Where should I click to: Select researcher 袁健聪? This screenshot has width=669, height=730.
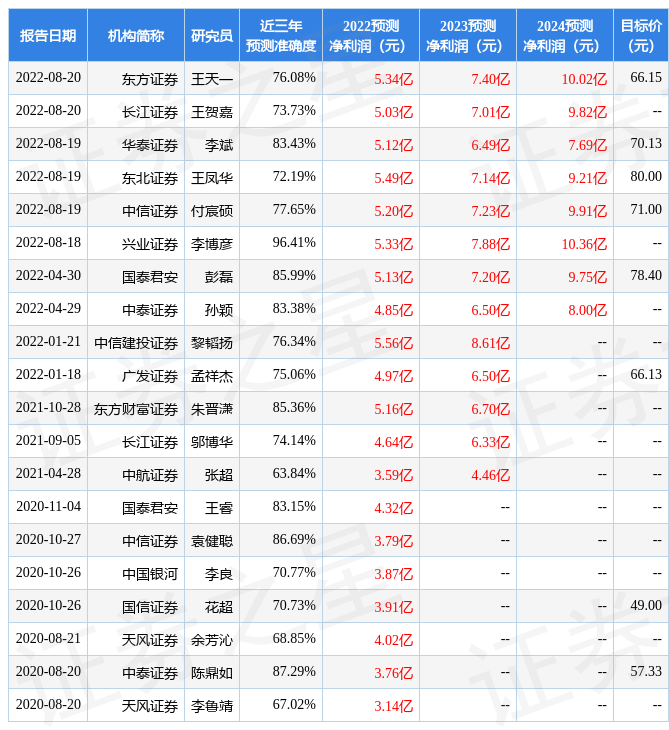212,542
